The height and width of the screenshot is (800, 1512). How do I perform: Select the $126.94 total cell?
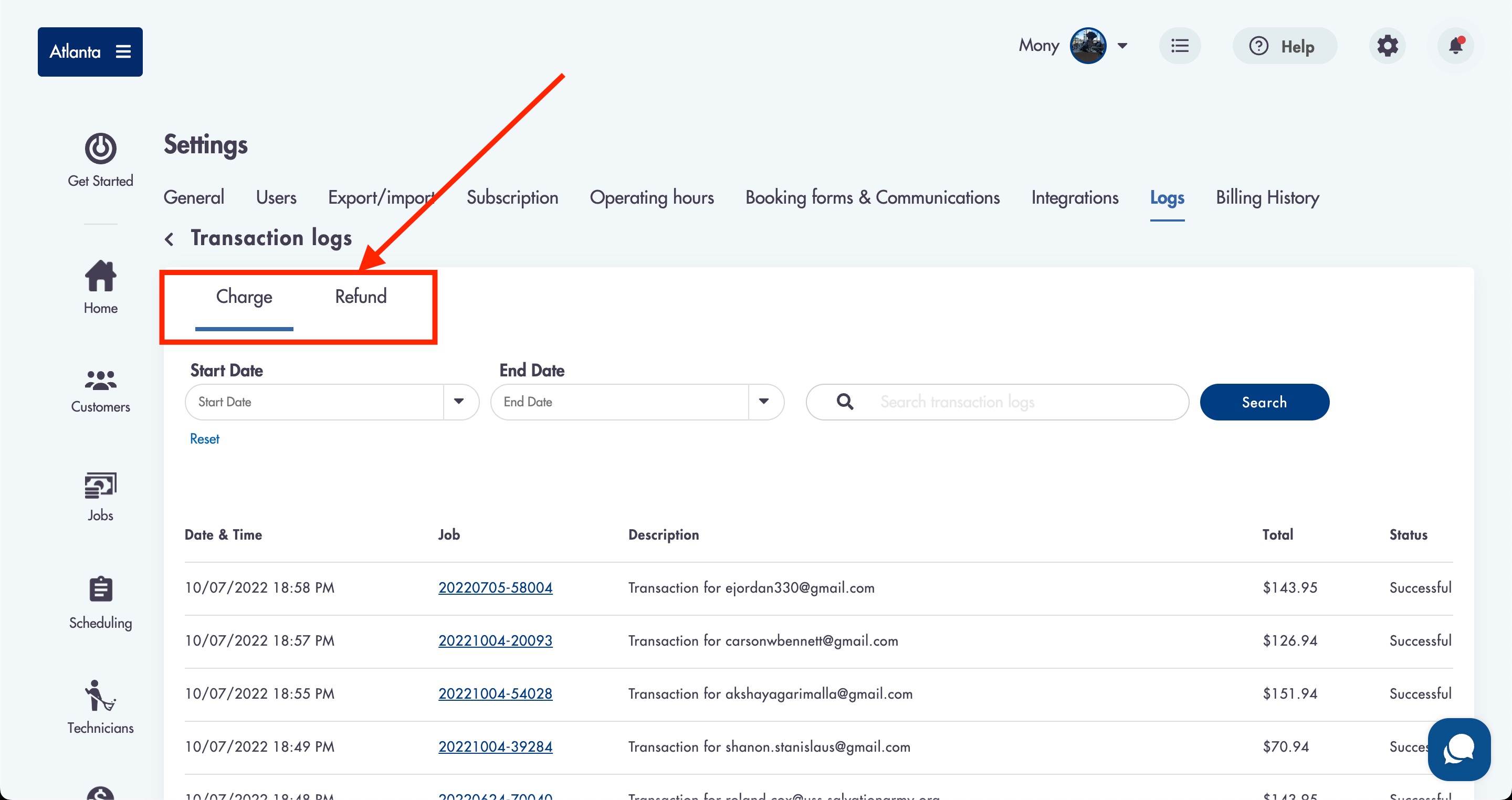(1290, 640)
